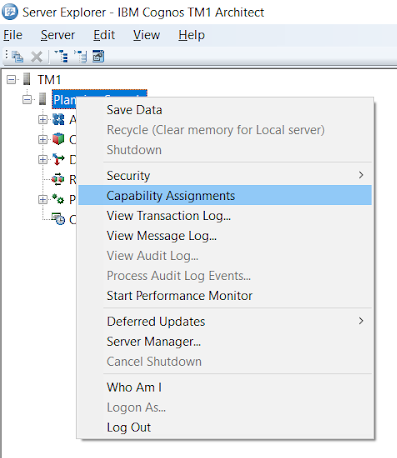This screenshot has height=458, width=397.
Task: Click the Dimensions tree icon
Action: click(58, 159)
